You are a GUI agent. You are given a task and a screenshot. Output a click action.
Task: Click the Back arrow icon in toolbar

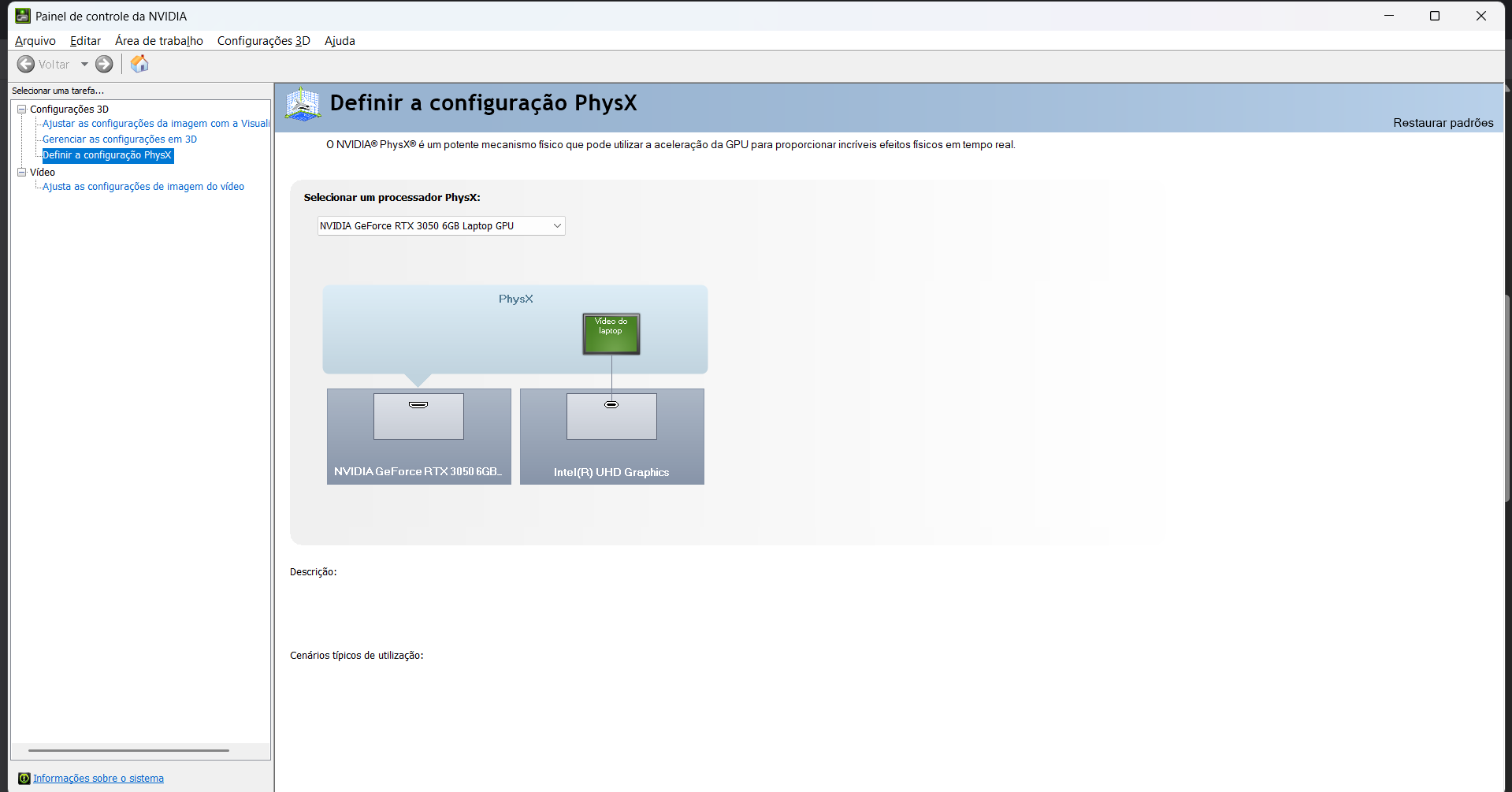(26, 65)
